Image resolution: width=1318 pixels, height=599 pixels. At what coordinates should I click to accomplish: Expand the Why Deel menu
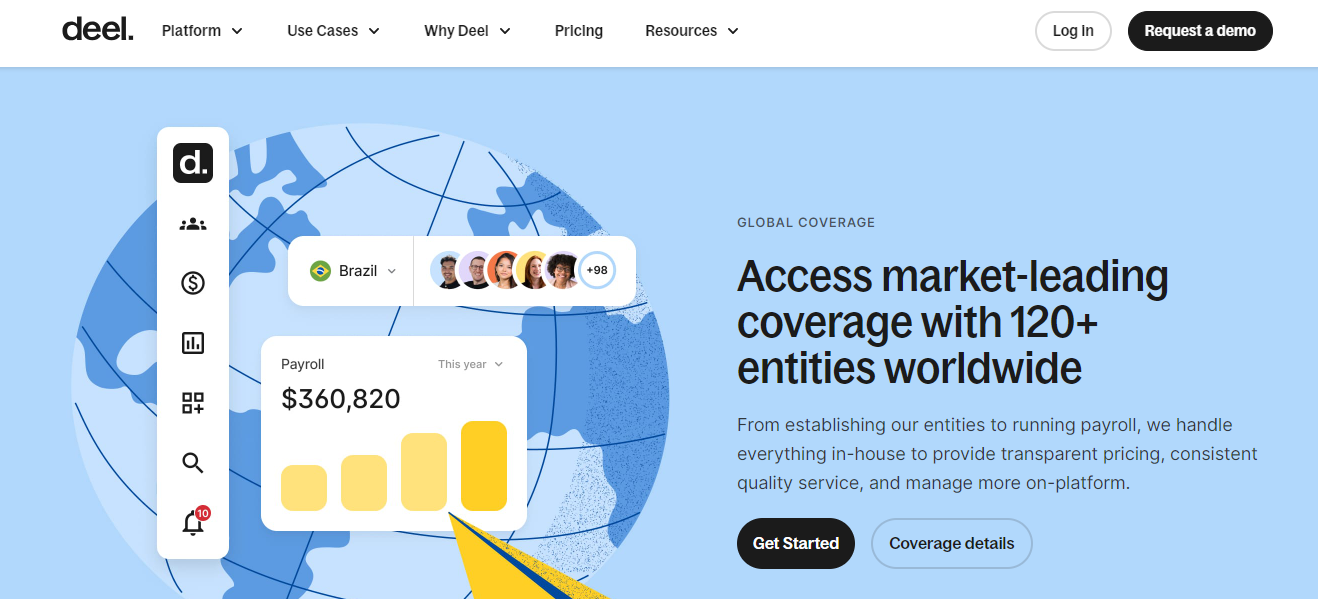(x=467, y=31)
